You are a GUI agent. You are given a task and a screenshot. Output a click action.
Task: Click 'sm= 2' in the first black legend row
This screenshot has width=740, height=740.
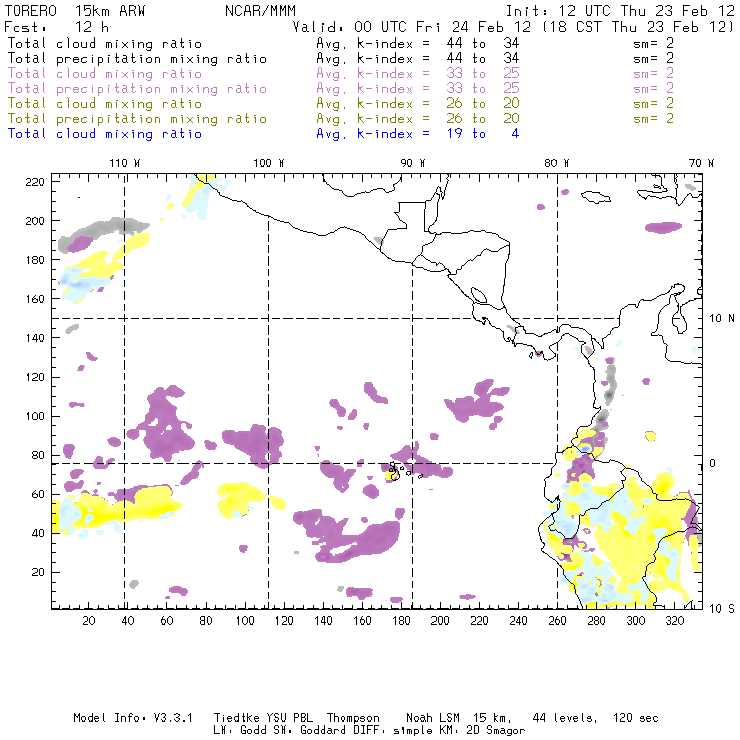[653, 43]
